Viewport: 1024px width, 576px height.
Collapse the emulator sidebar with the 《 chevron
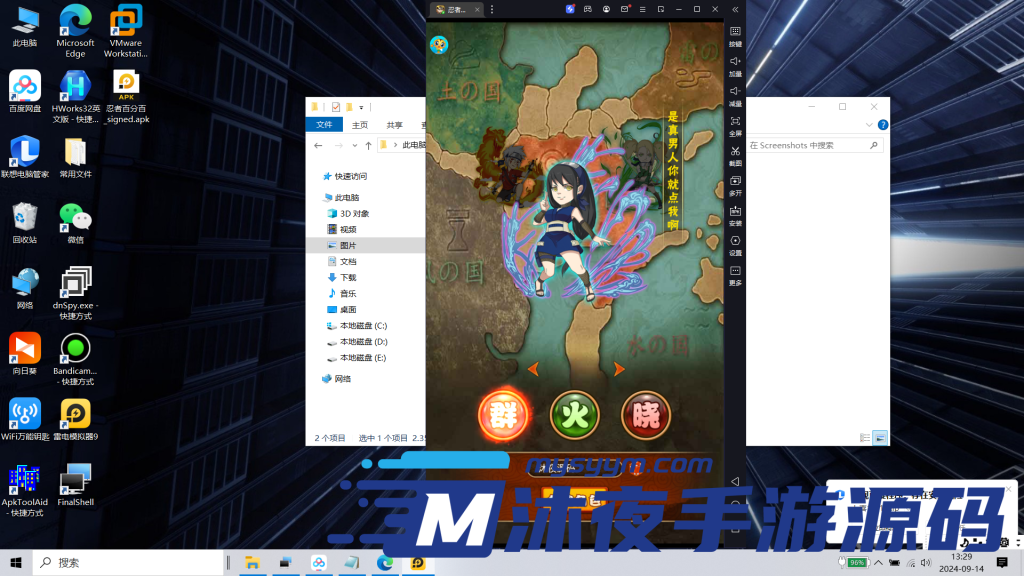pos(737,8)
